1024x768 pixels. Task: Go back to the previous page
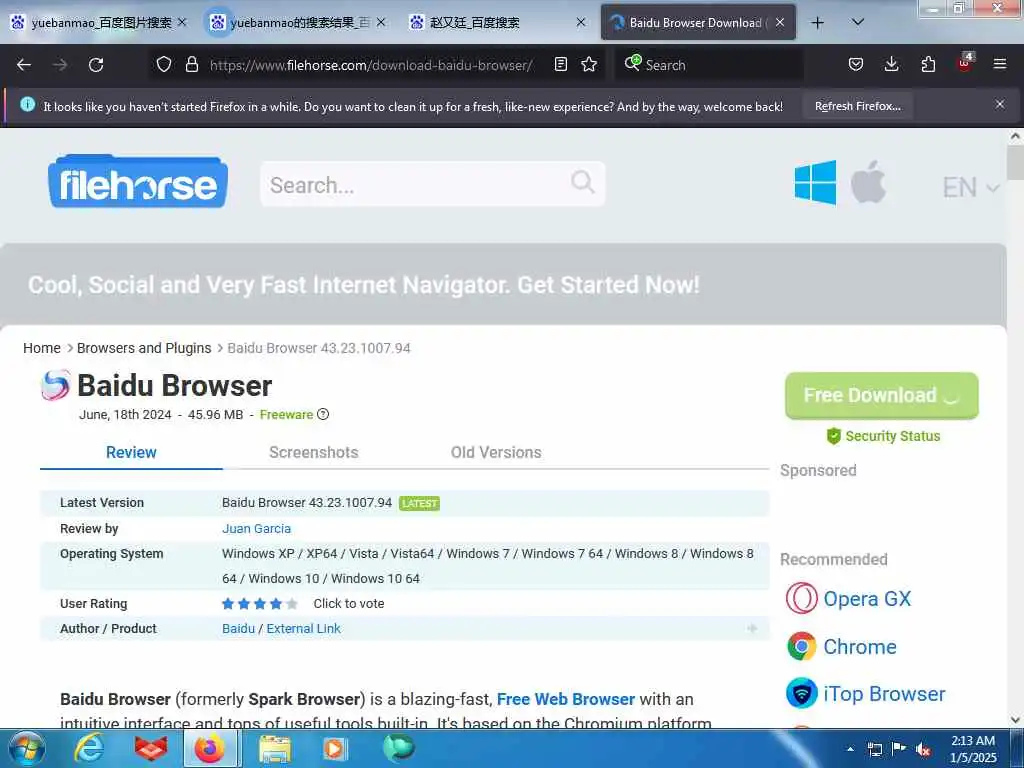(24, 65)
